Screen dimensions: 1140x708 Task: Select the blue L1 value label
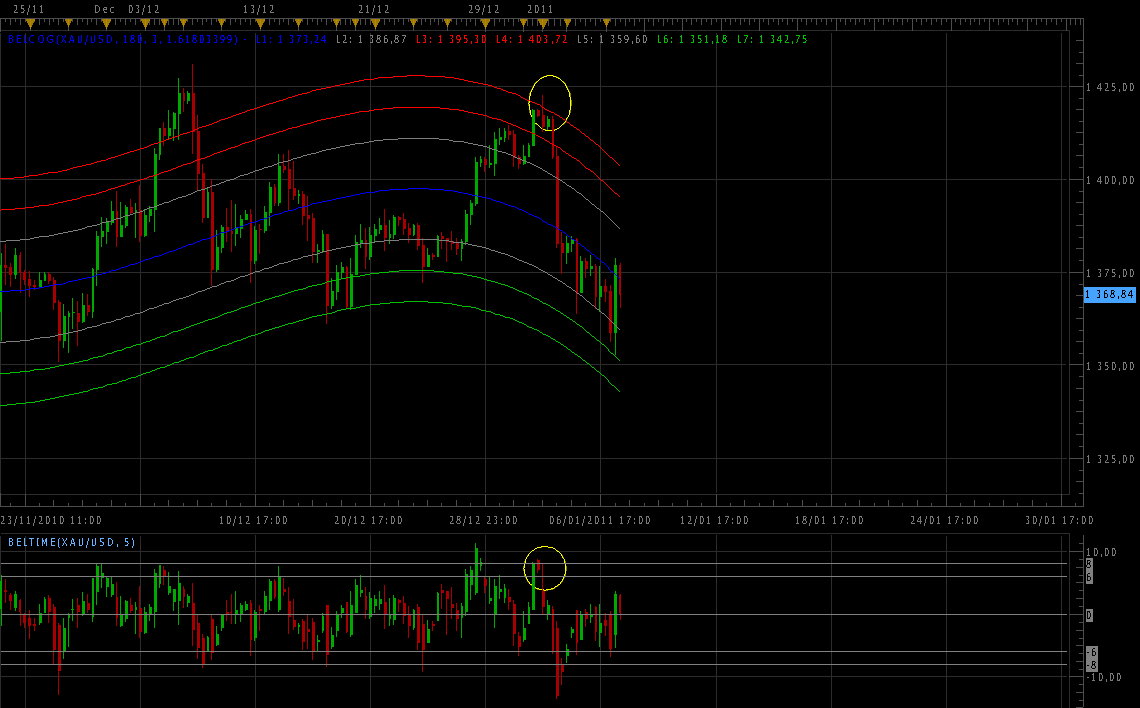point(291,39)
